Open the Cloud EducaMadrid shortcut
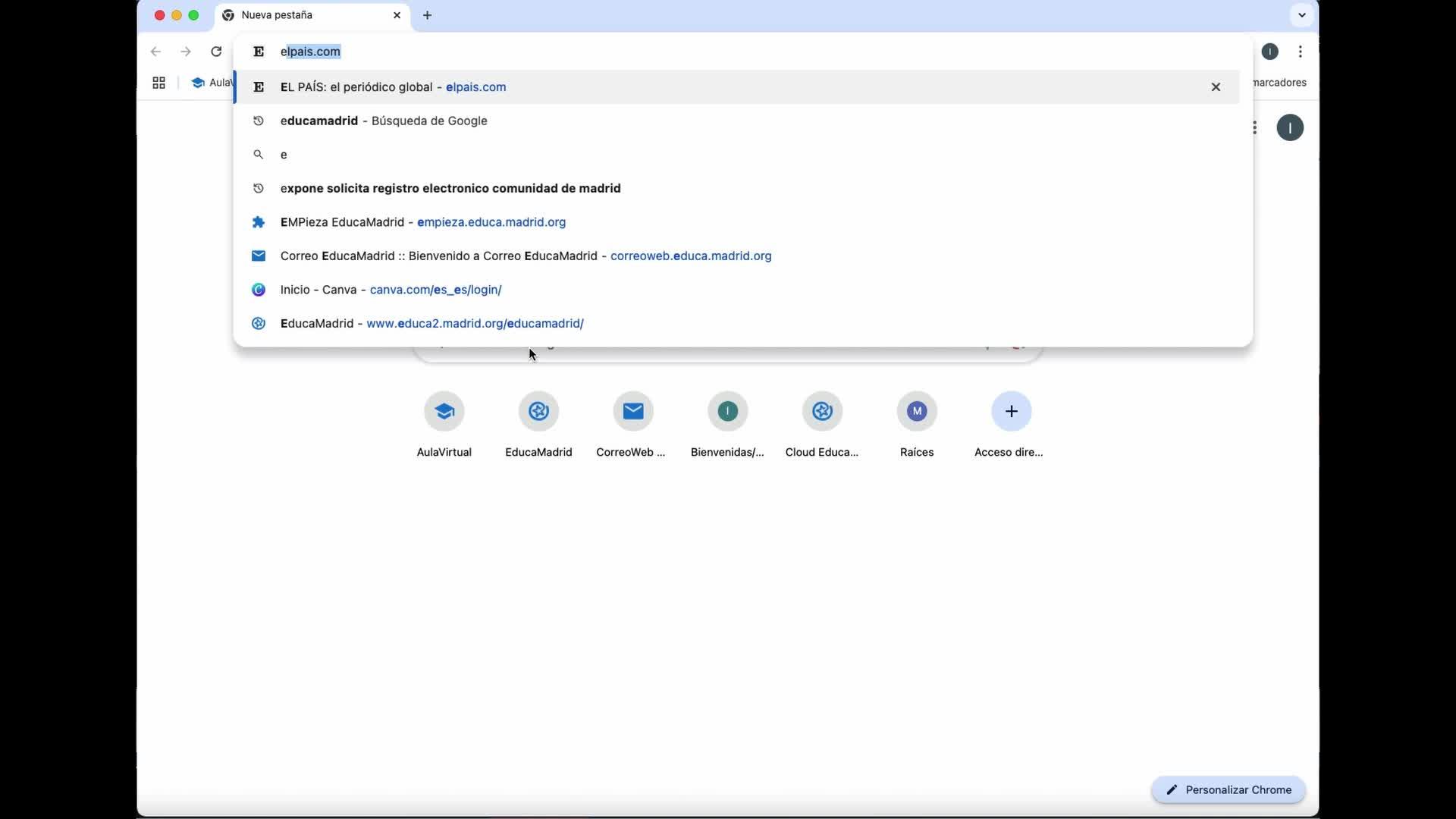Viewport: 1456px width, 819px height. 822,411
